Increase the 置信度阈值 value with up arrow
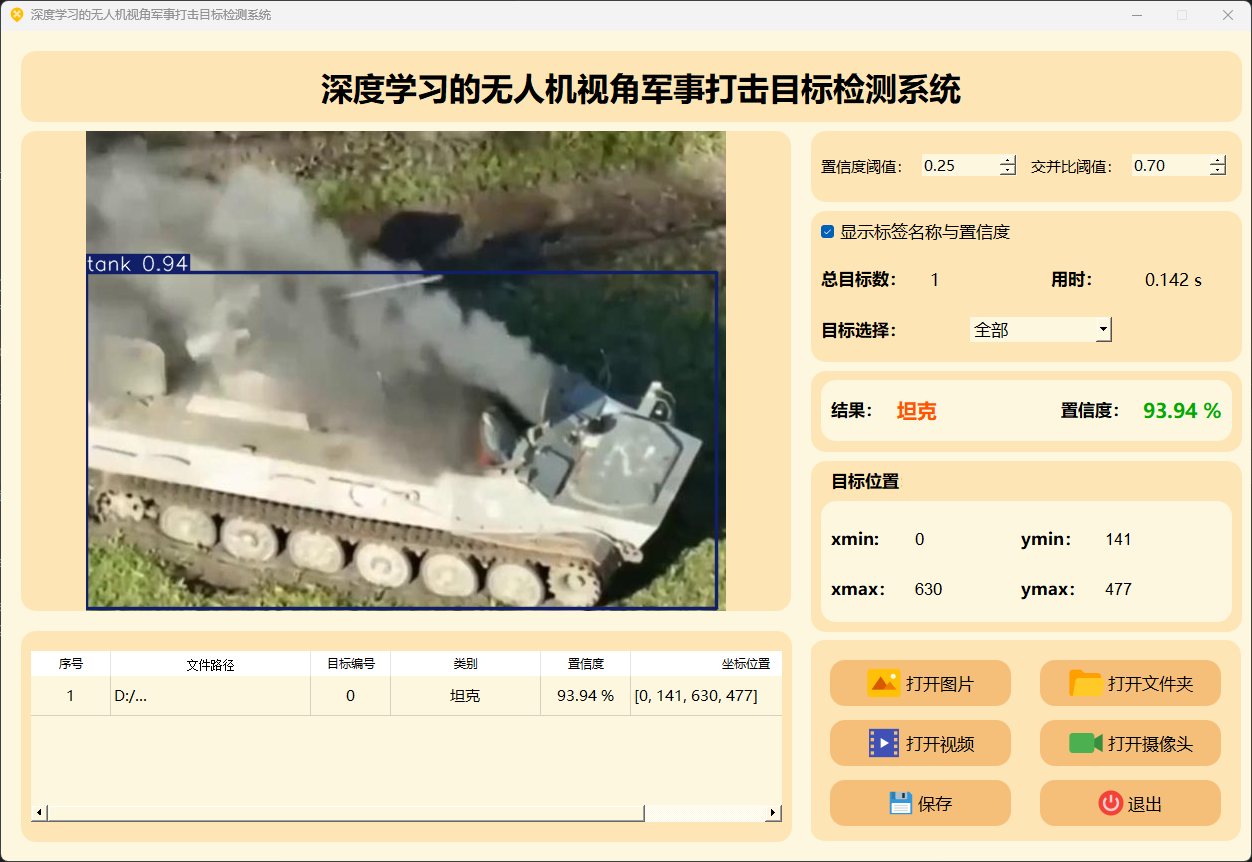Screen dimensions: 1252x862 pos(1008,160)
